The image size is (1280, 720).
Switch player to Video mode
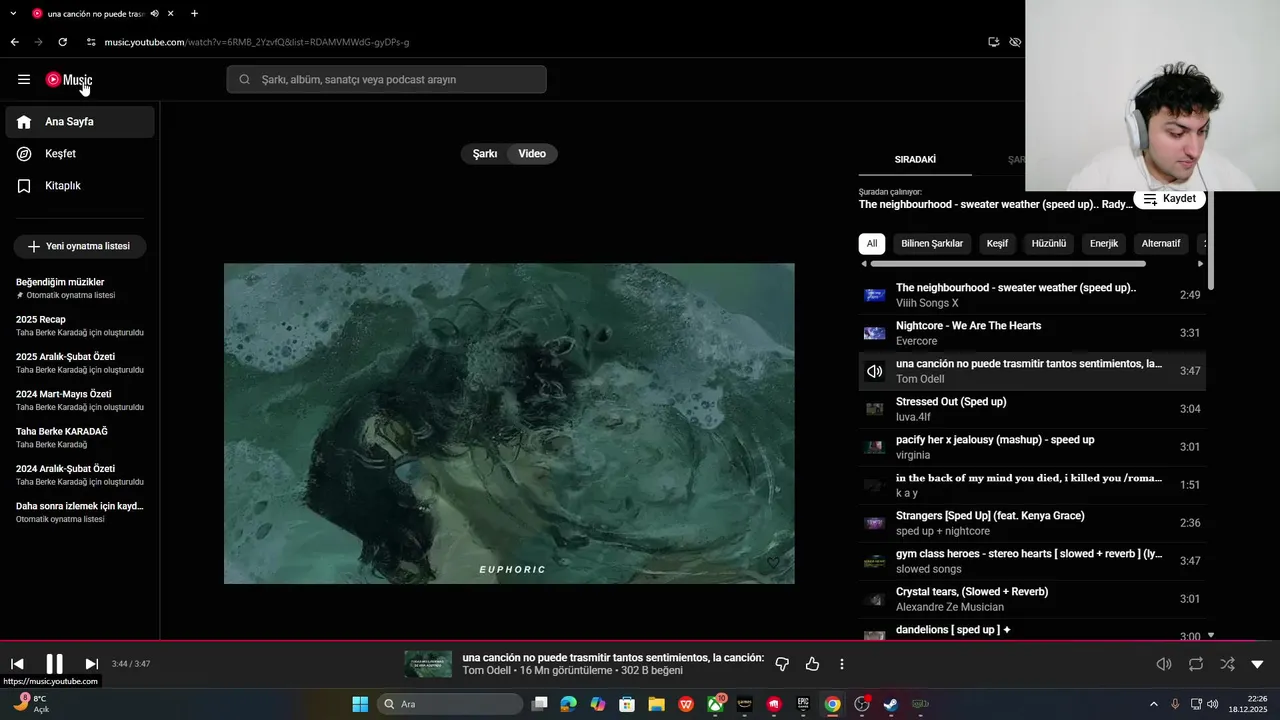tap(532, 154)
